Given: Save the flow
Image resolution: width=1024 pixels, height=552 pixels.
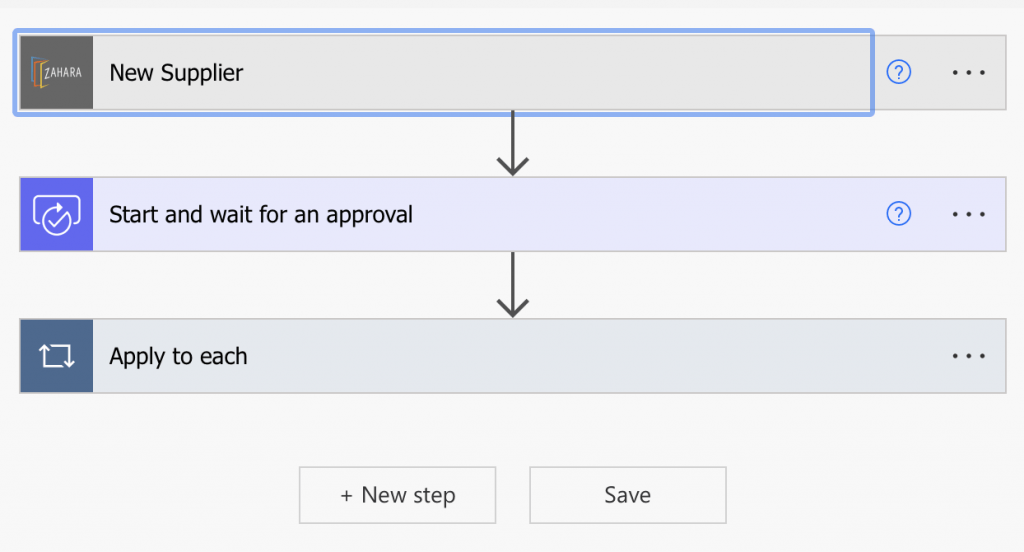Looking at the screenshot, I should click(628, 495).
